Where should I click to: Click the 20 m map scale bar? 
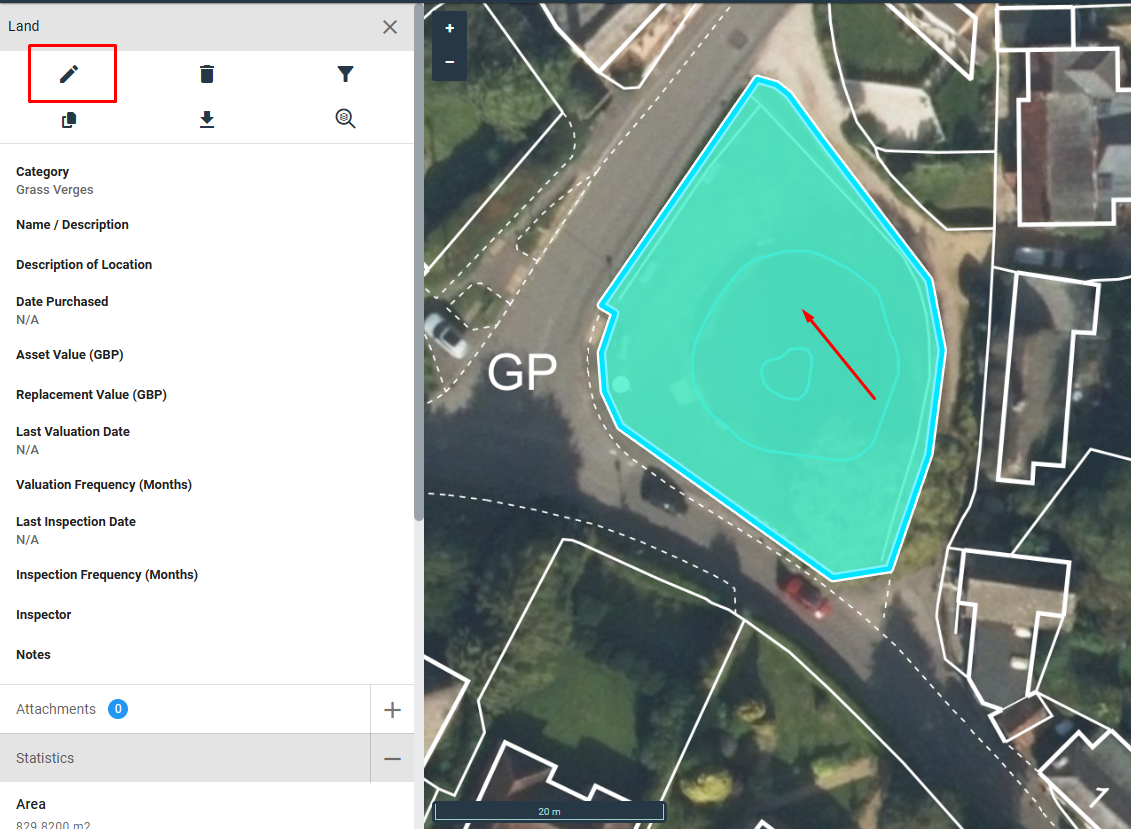coord(549,811)
